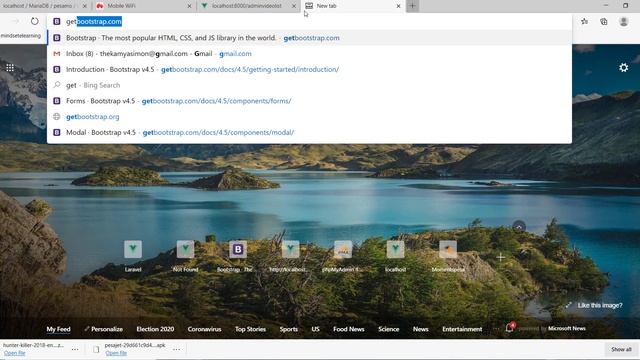Open options for hunter-killer download
This screenshot has width=640, height=360.
pos(75,349)
